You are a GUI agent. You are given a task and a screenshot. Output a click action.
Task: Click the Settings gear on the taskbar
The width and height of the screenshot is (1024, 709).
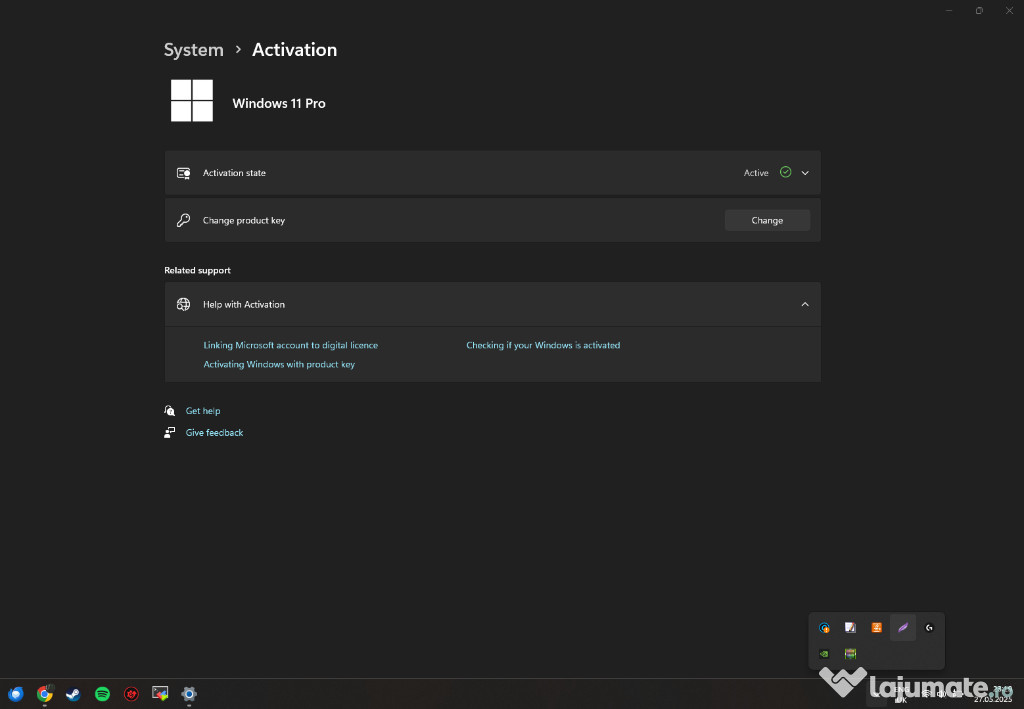pos(189,693)
